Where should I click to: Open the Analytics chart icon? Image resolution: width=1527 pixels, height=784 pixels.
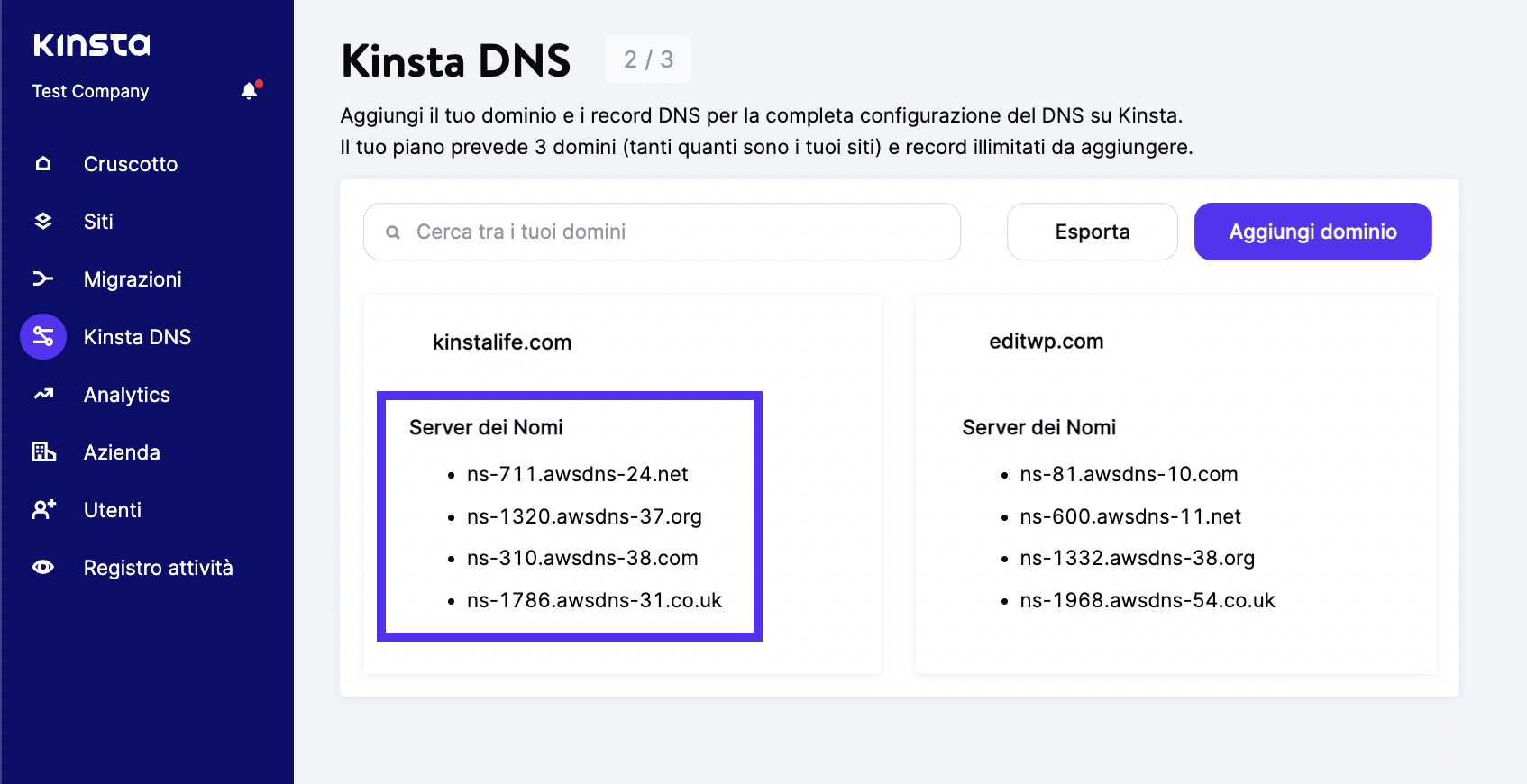[x=43, y=394]
